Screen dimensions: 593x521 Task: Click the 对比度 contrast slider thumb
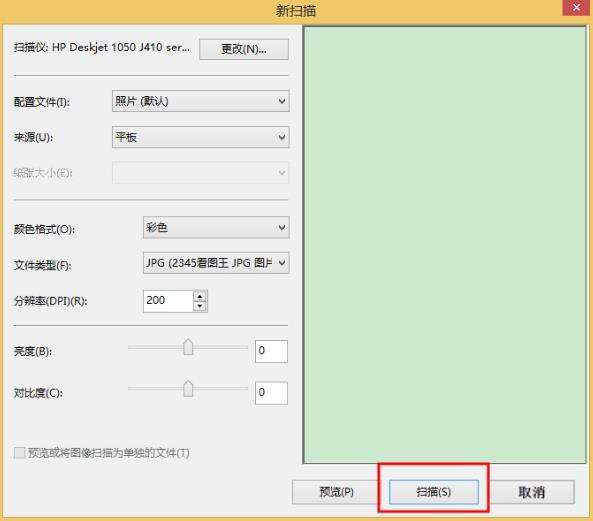pos(188,389)
